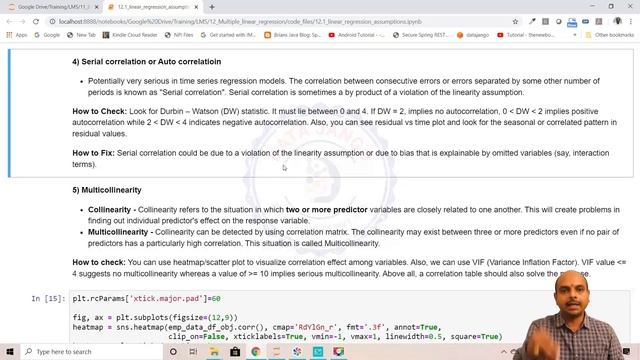Open the Get started with IM bookmark
The width and height of the screenshot is (640, 360).
pyautogui.click(x=228, y=35)
